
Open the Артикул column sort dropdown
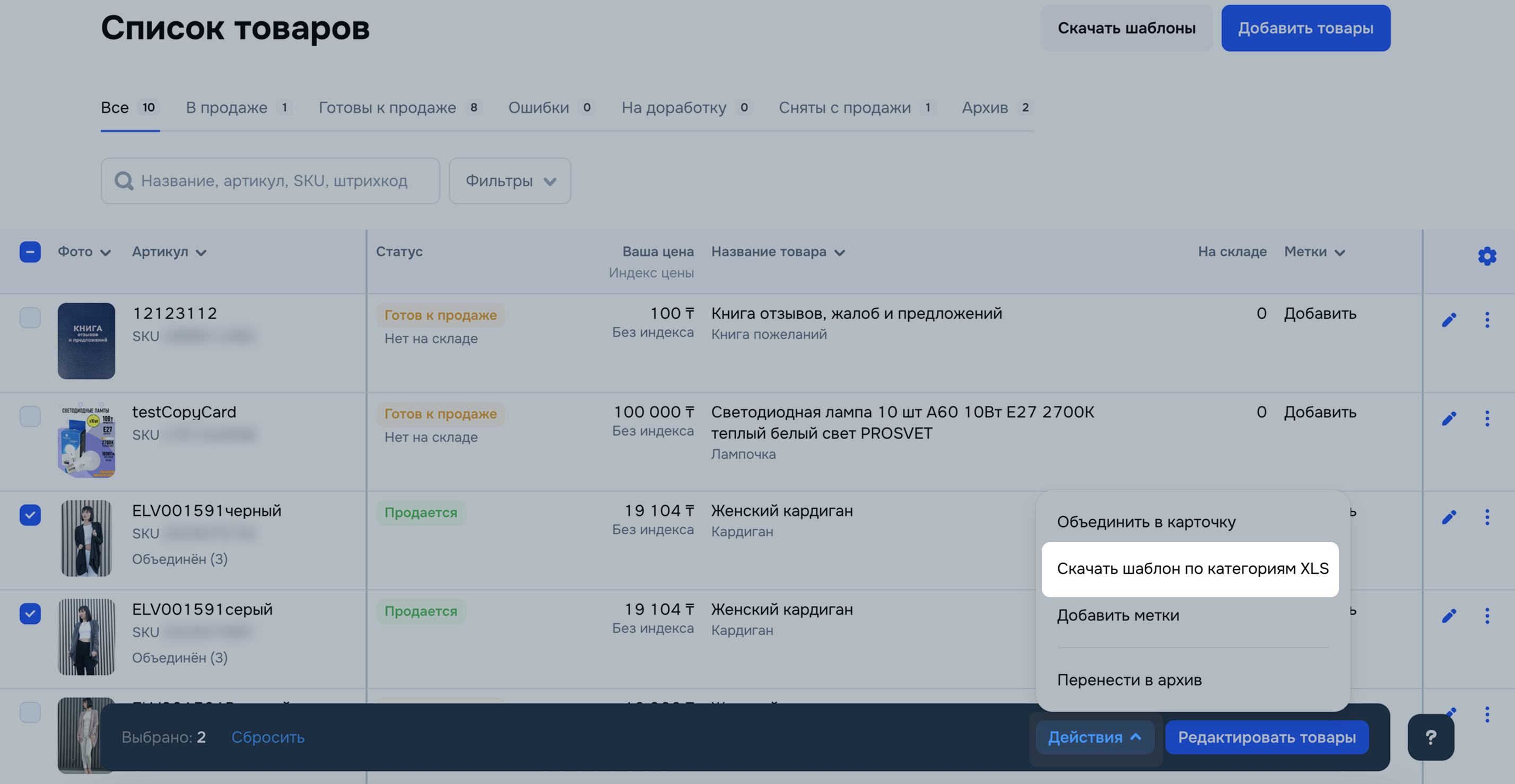[x=169, y=252]
